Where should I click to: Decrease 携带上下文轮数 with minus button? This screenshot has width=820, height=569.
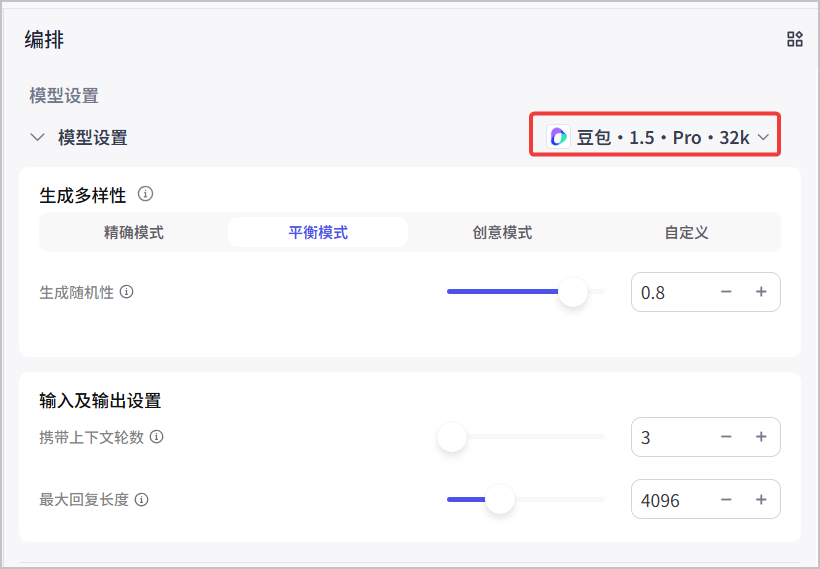726,437
